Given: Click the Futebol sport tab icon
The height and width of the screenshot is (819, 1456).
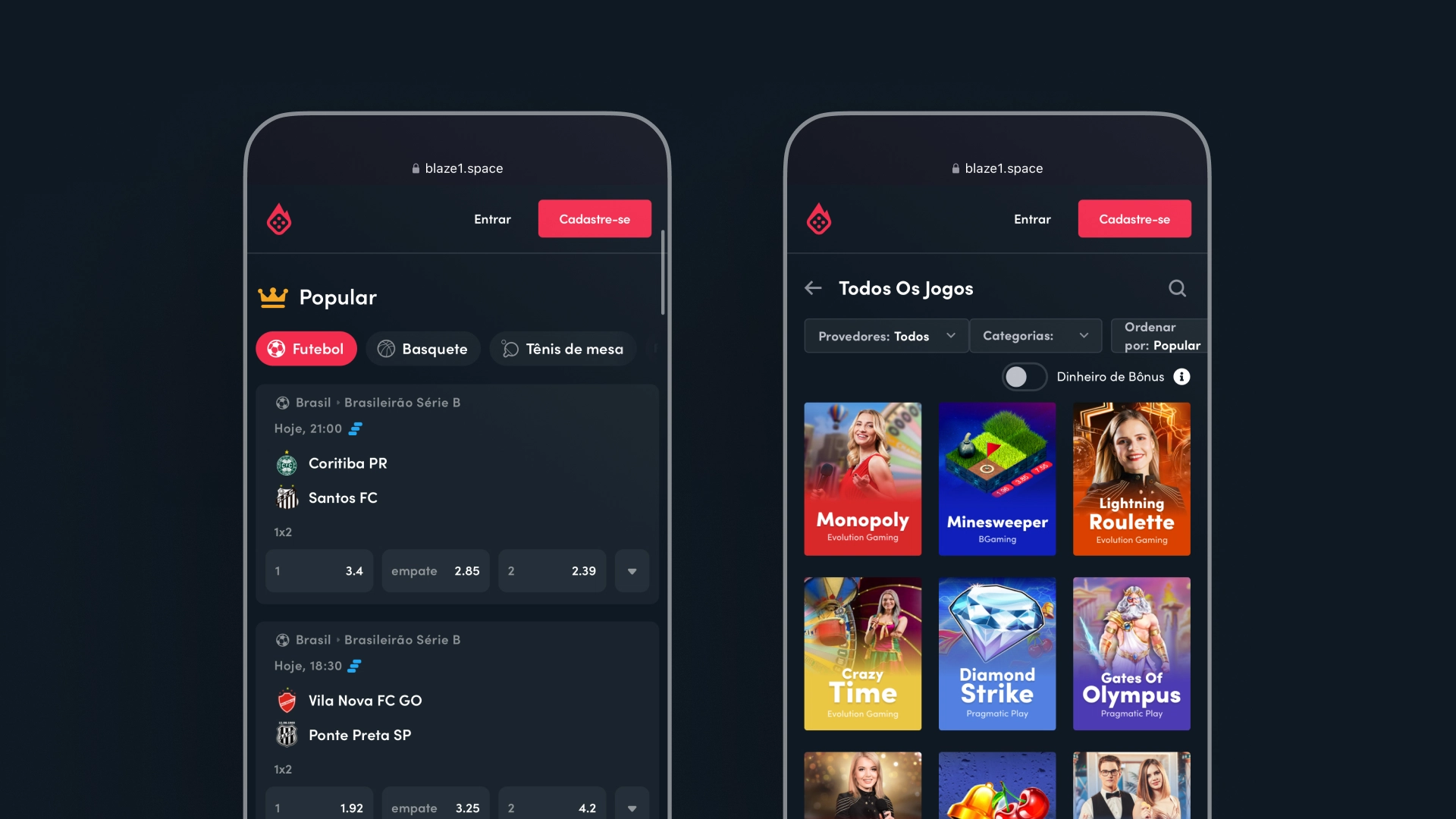Looking at the screenshot, I should point(277,348).
